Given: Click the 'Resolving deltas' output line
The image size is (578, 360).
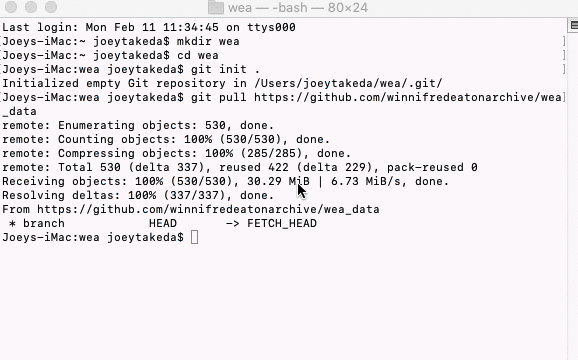Looking at the screenshot, I should [138, 195].
